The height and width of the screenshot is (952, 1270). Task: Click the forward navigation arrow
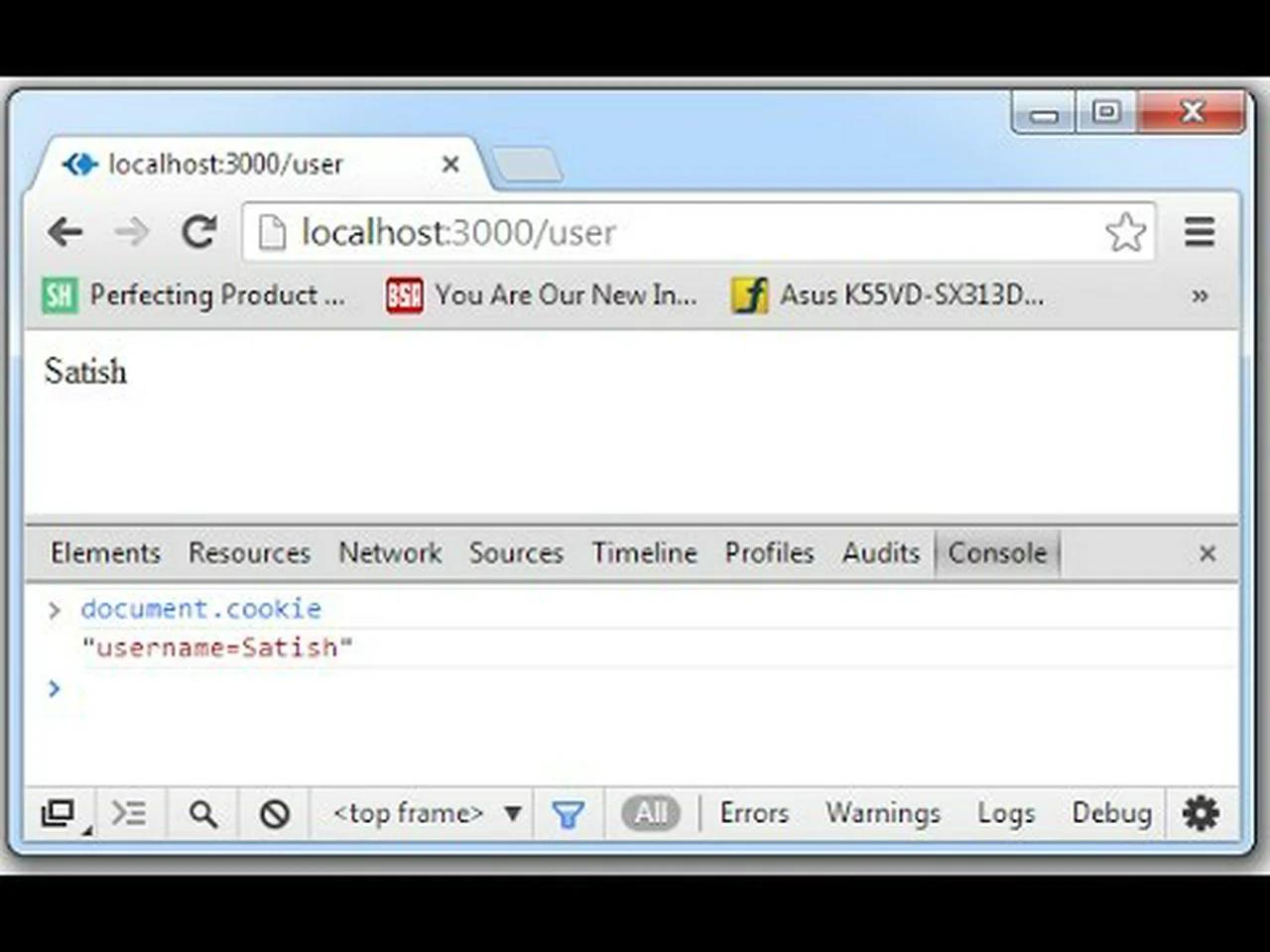[131, 232]
